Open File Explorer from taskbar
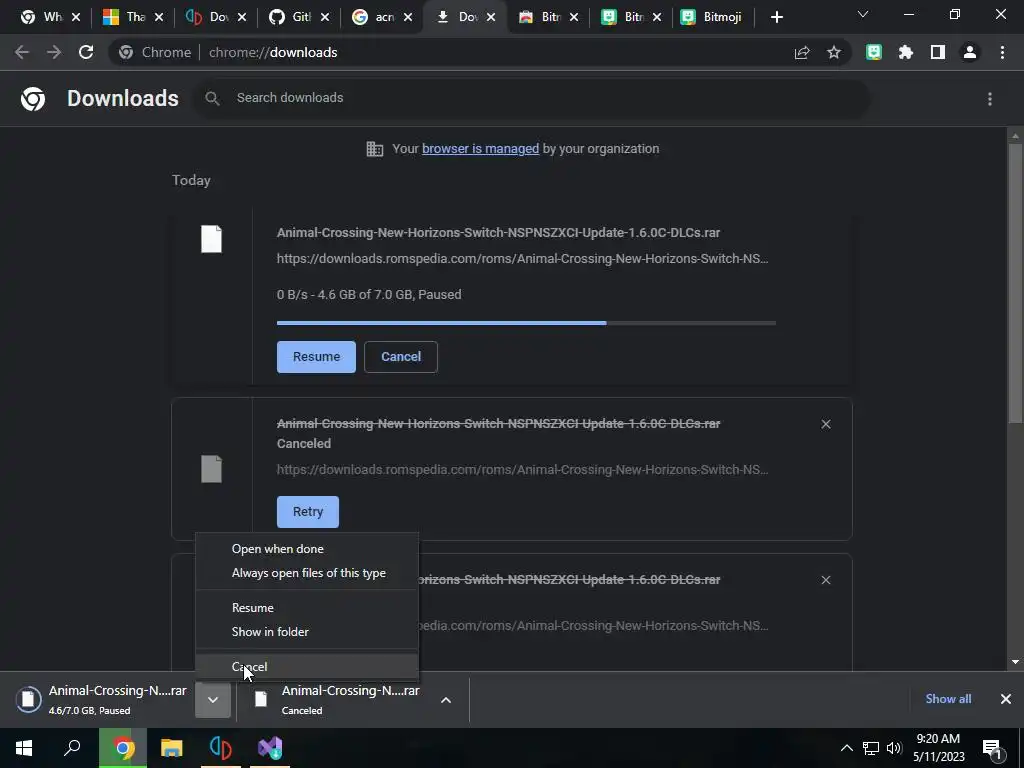 pos(171,748)
